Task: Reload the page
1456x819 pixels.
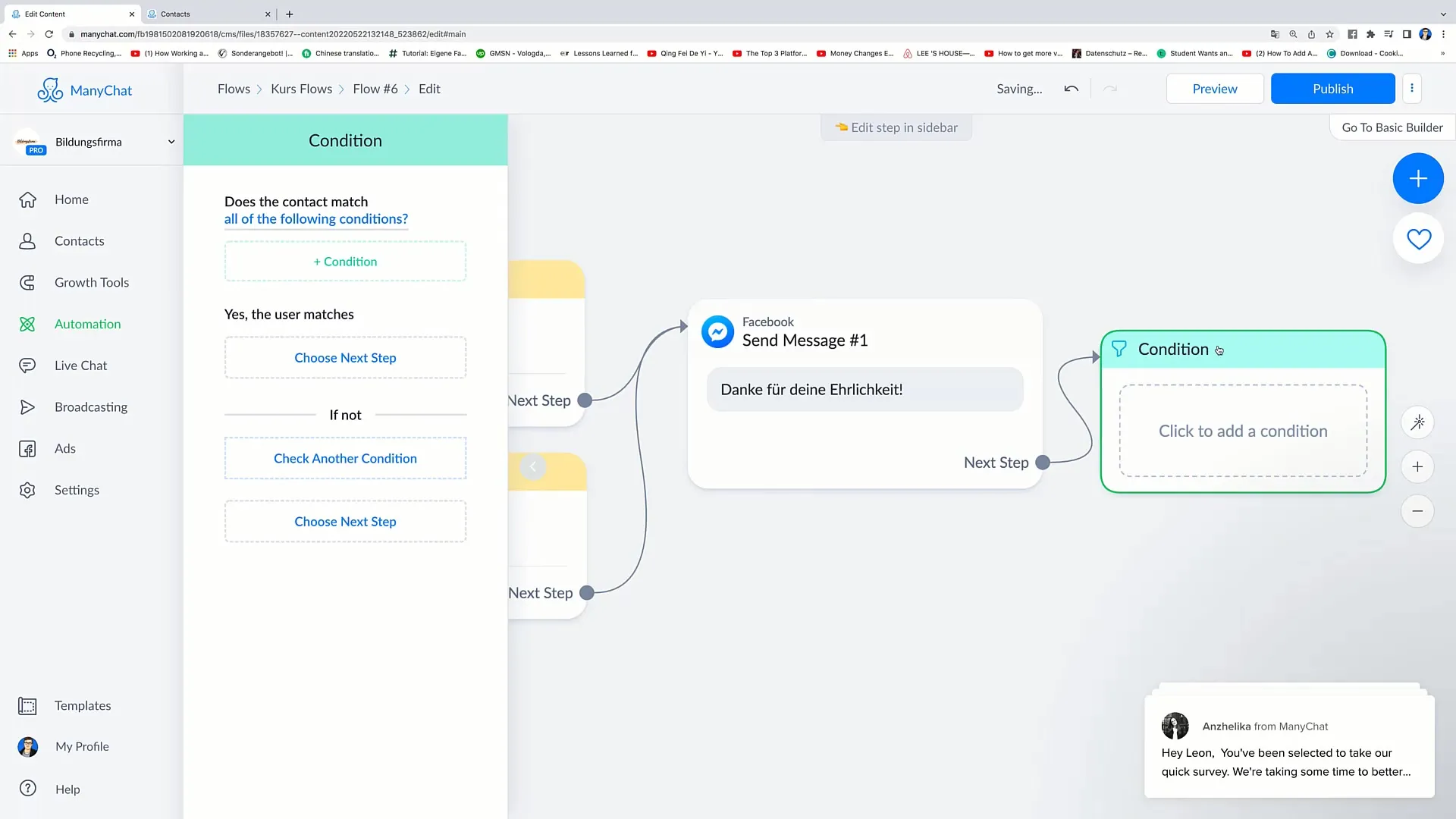Action: click(x=49, y=34)
